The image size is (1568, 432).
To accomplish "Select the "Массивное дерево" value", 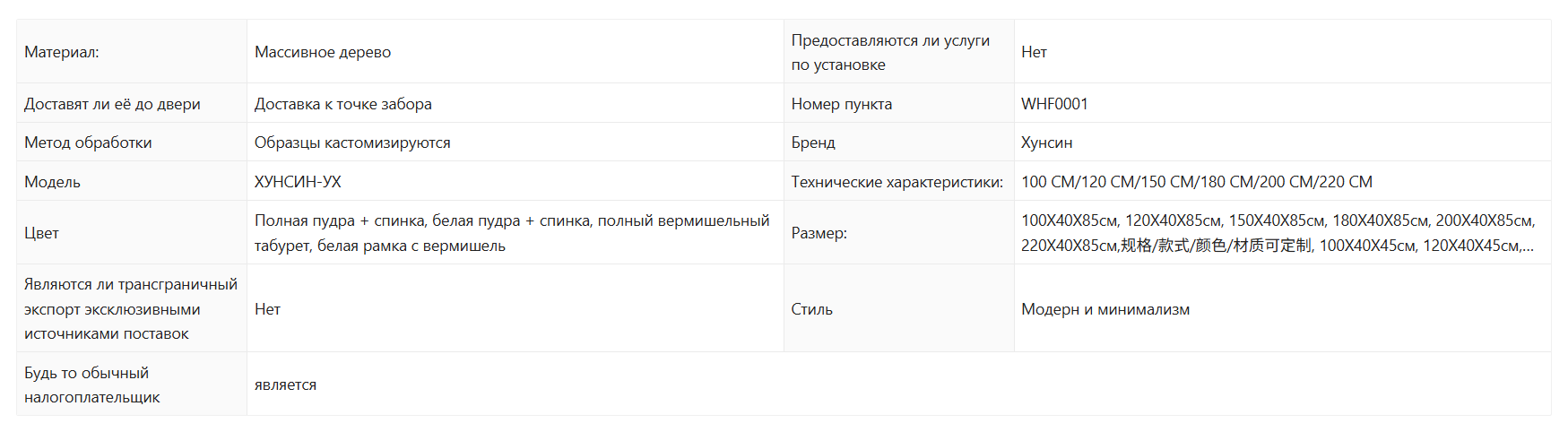I will (x=323, y=52).
